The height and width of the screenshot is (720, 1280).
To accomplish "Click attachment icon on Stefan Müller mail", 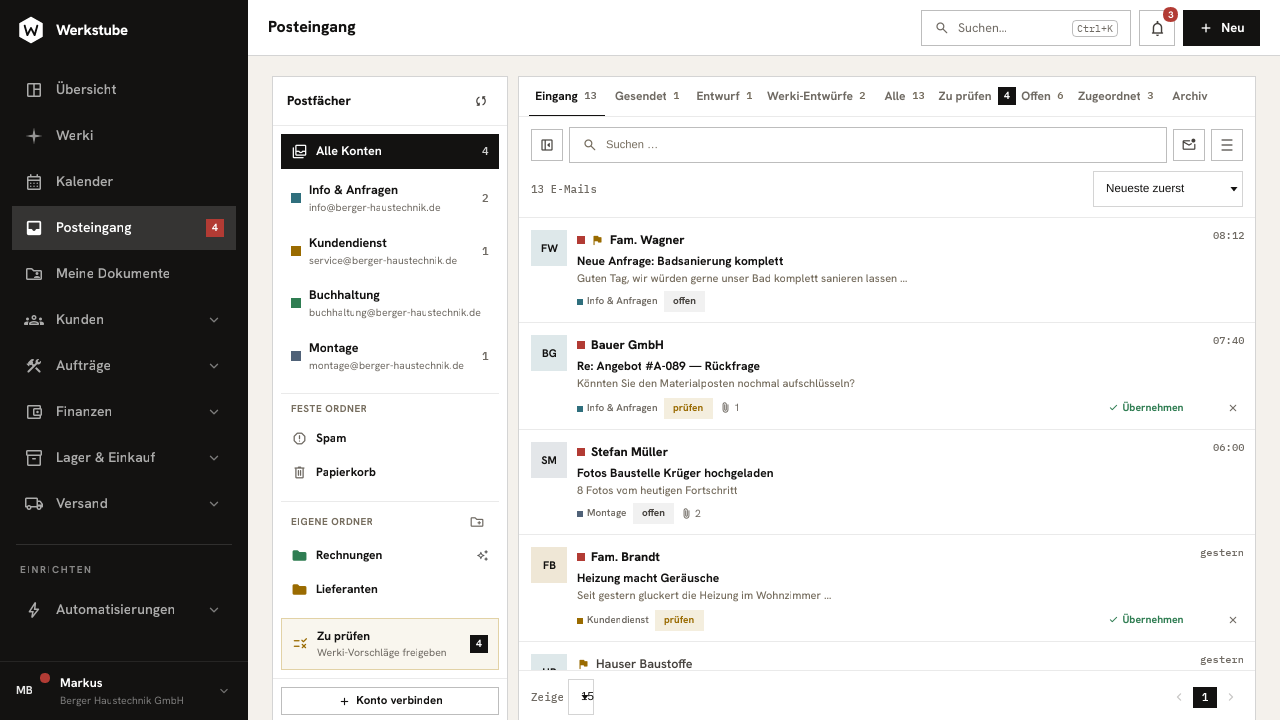I will coord(686,513).
